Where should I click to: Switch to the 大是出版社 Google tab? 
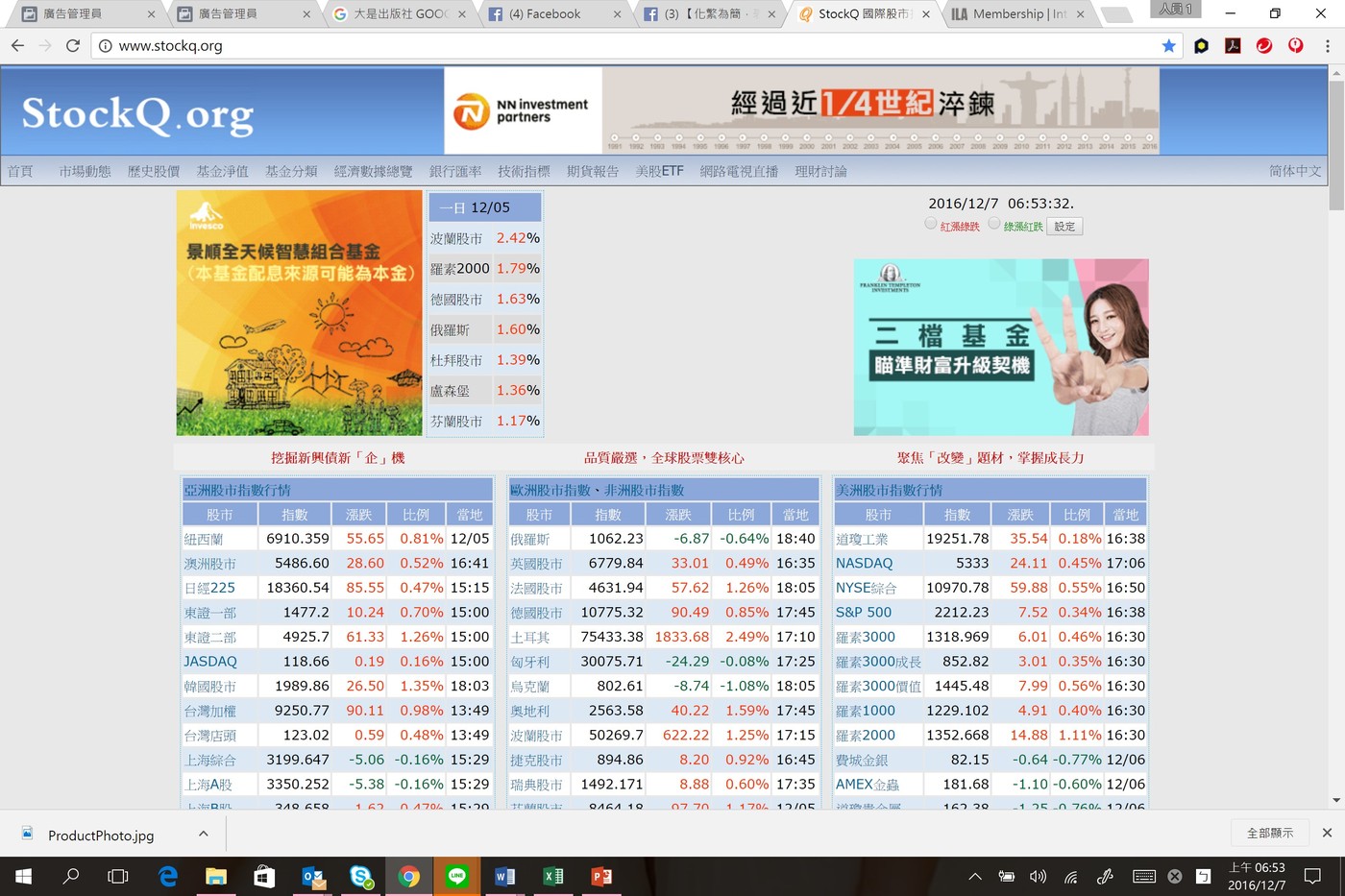pyautogui.click(x=400, y=14)
